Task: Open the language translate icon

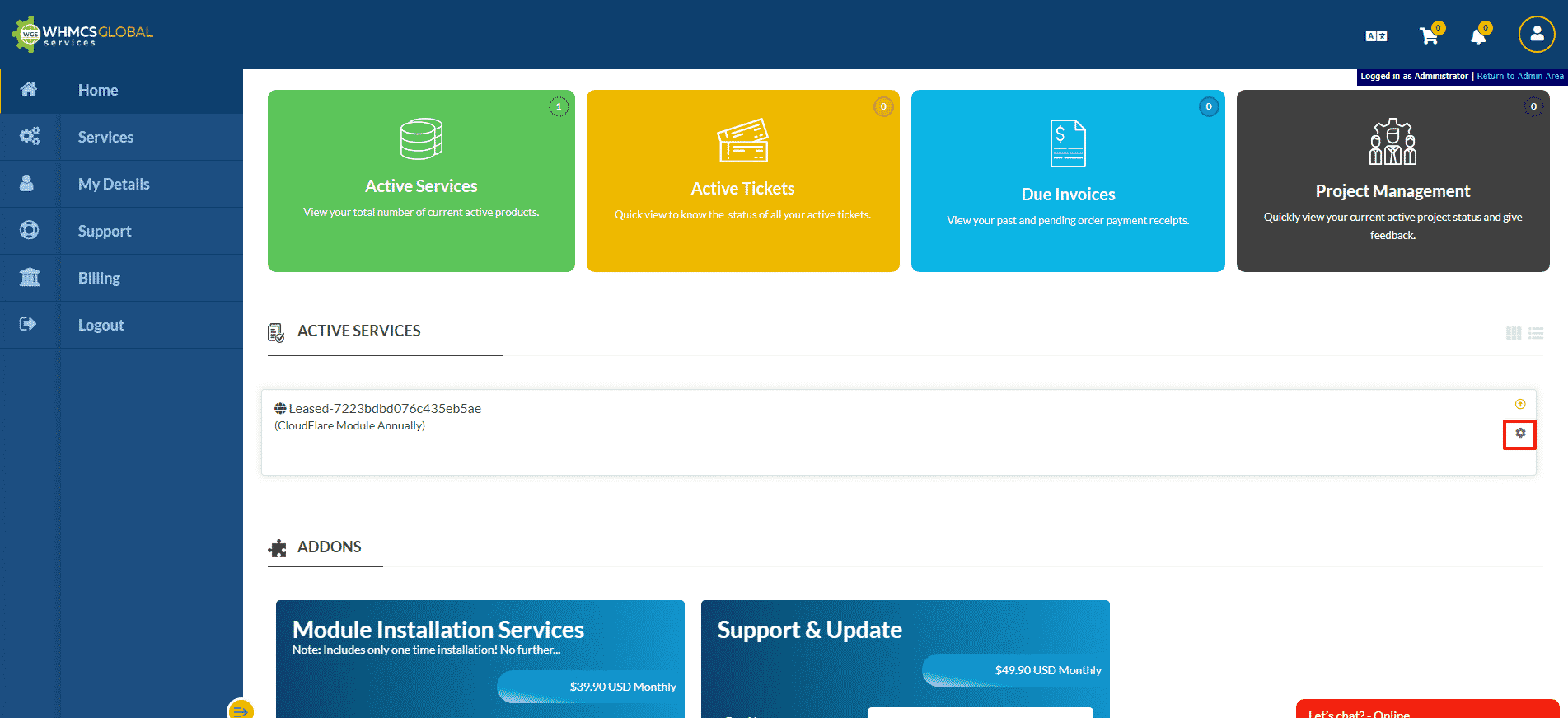Action: click(x=1376, y=35)
